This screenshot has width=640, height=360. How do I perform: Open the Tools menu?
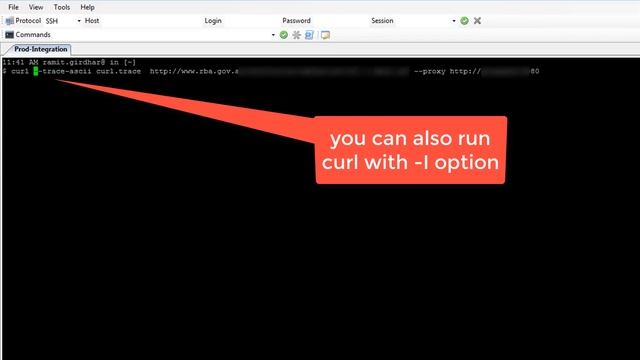tap(62, 7)
